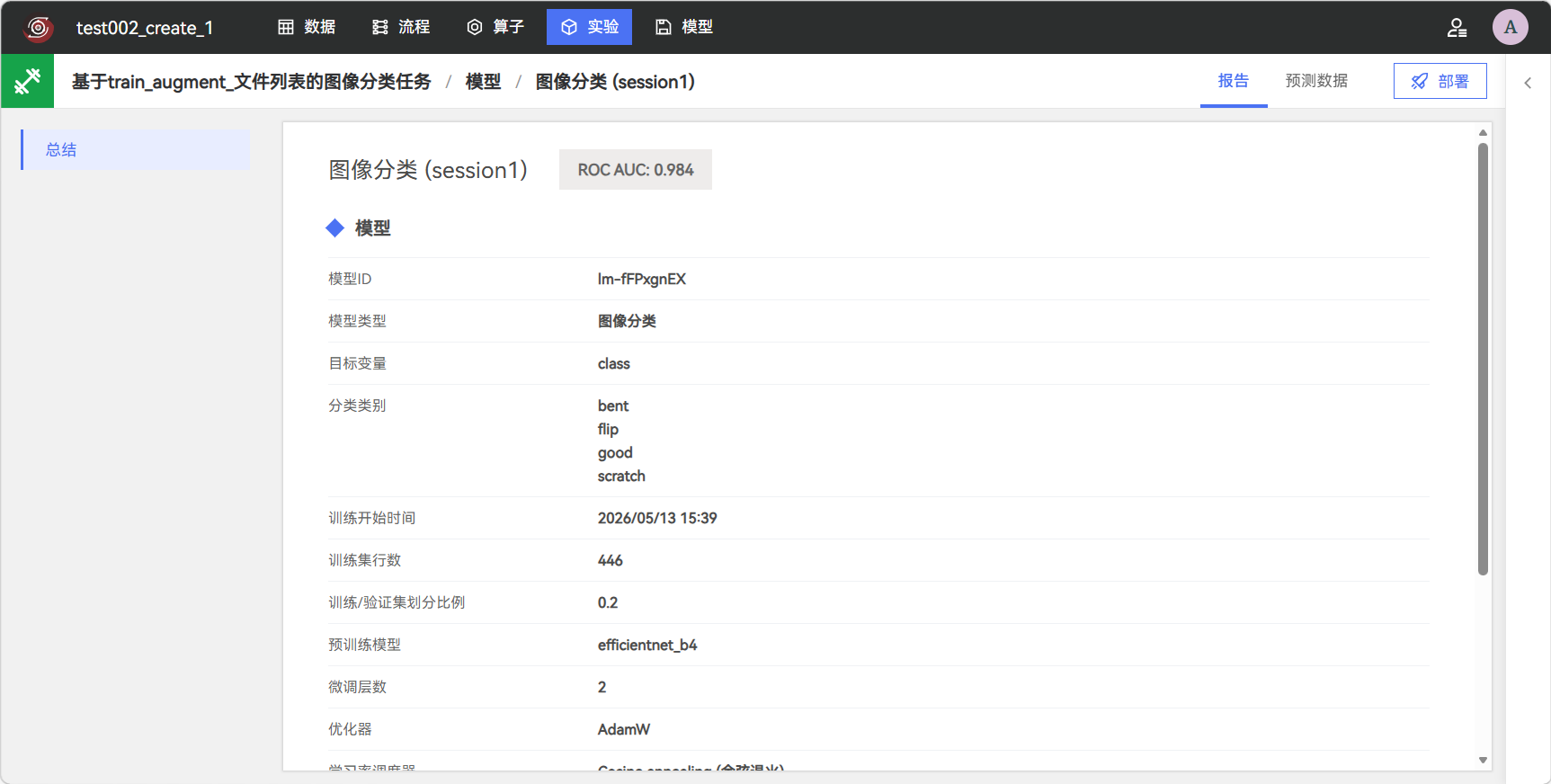Click optimizer value AdamW
Viewport: 1551px width, 784px height.
624,729
